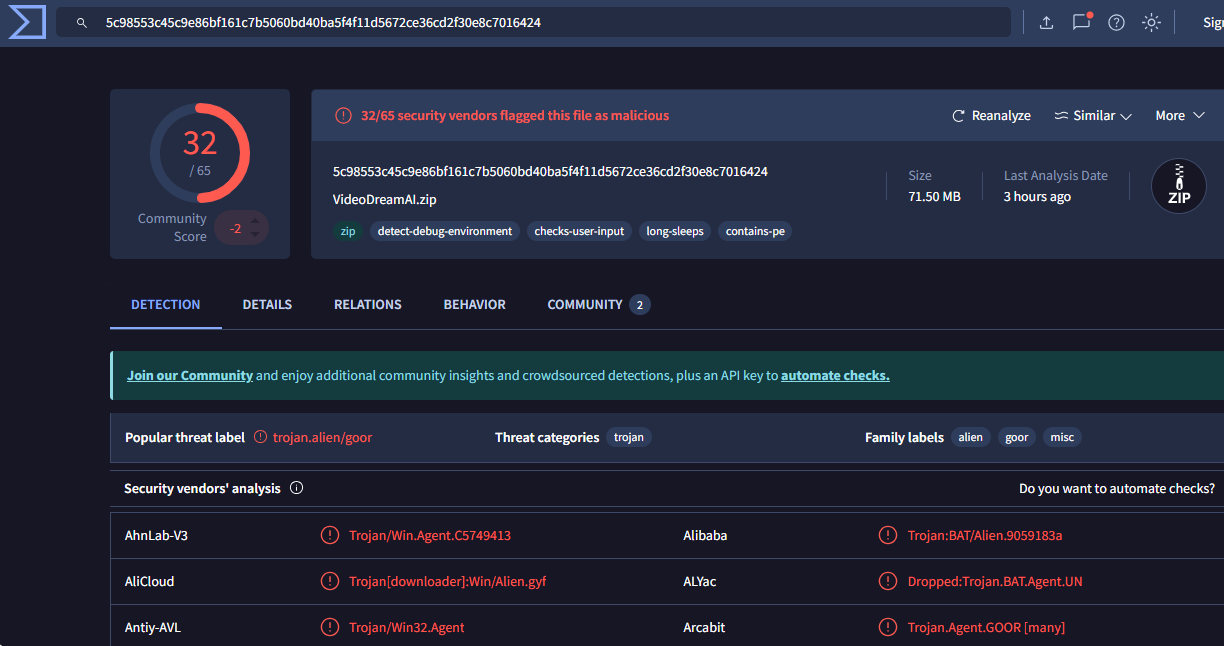Click the ZIP file type icon
The image size is (1224, 646).
1179,186
